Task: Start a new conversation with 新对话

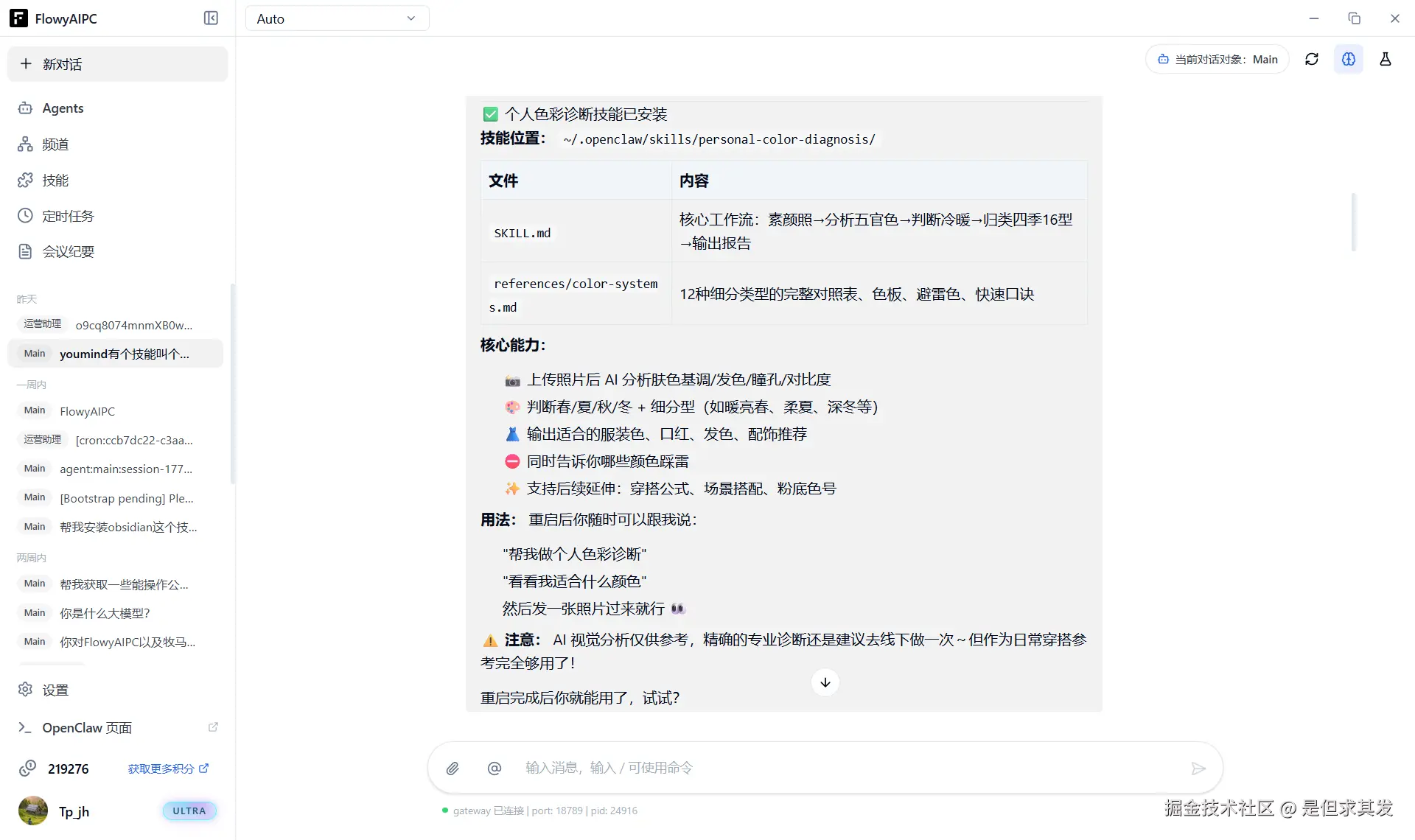Action: [117, 64]
